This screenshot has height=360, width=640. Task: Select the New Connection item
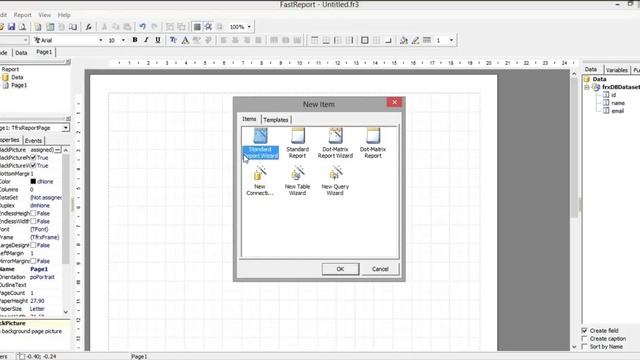click(x=260, y=181)
